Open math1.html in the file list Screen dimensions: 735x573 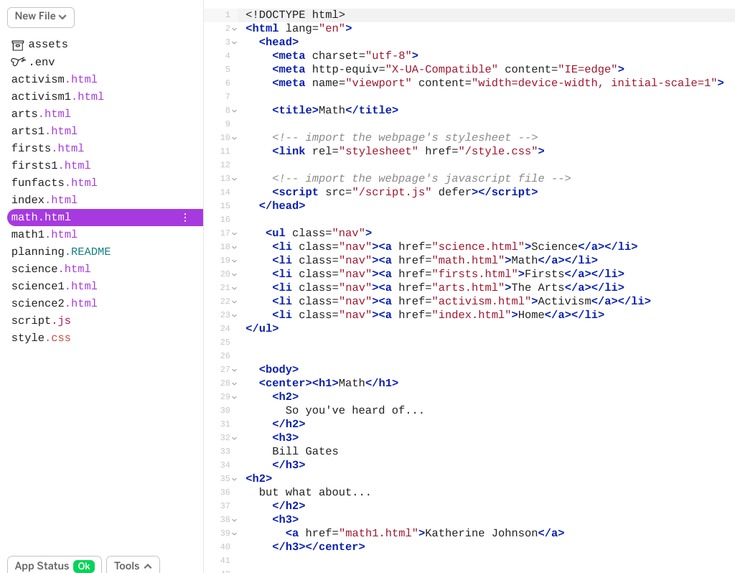pyautogui.click(x=44, y=234)
